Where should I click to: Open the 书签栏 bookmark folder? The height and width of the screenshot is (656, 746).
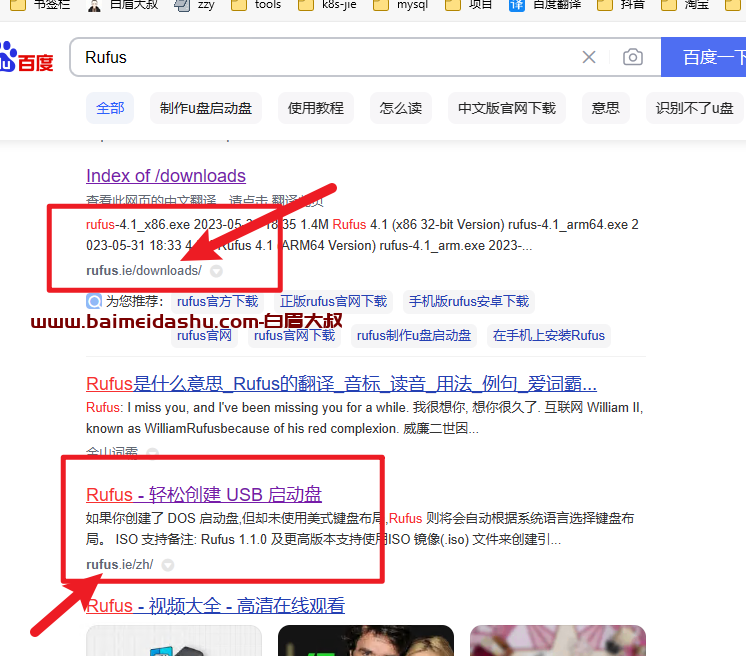click(40, 5)
